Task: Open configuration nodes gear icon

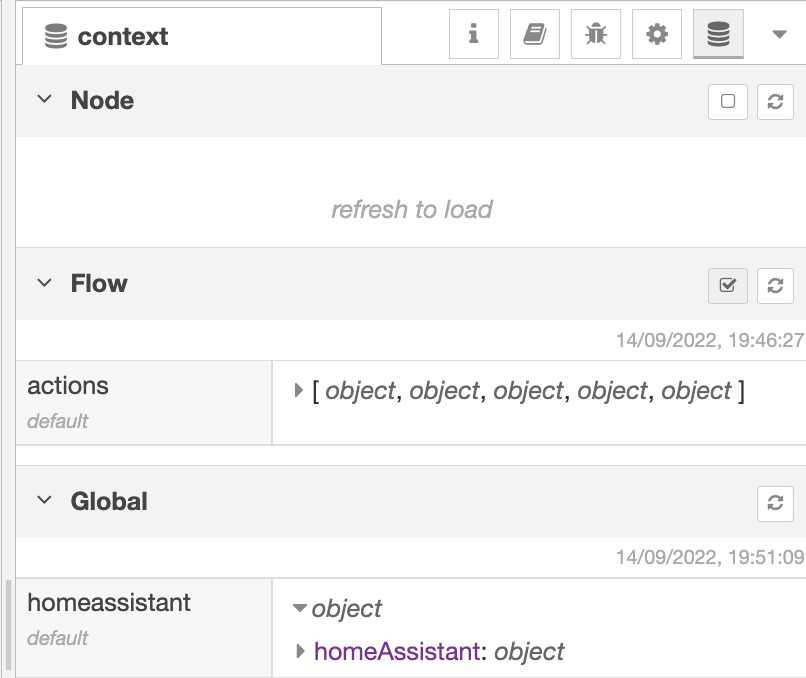Action: [657, 35]
